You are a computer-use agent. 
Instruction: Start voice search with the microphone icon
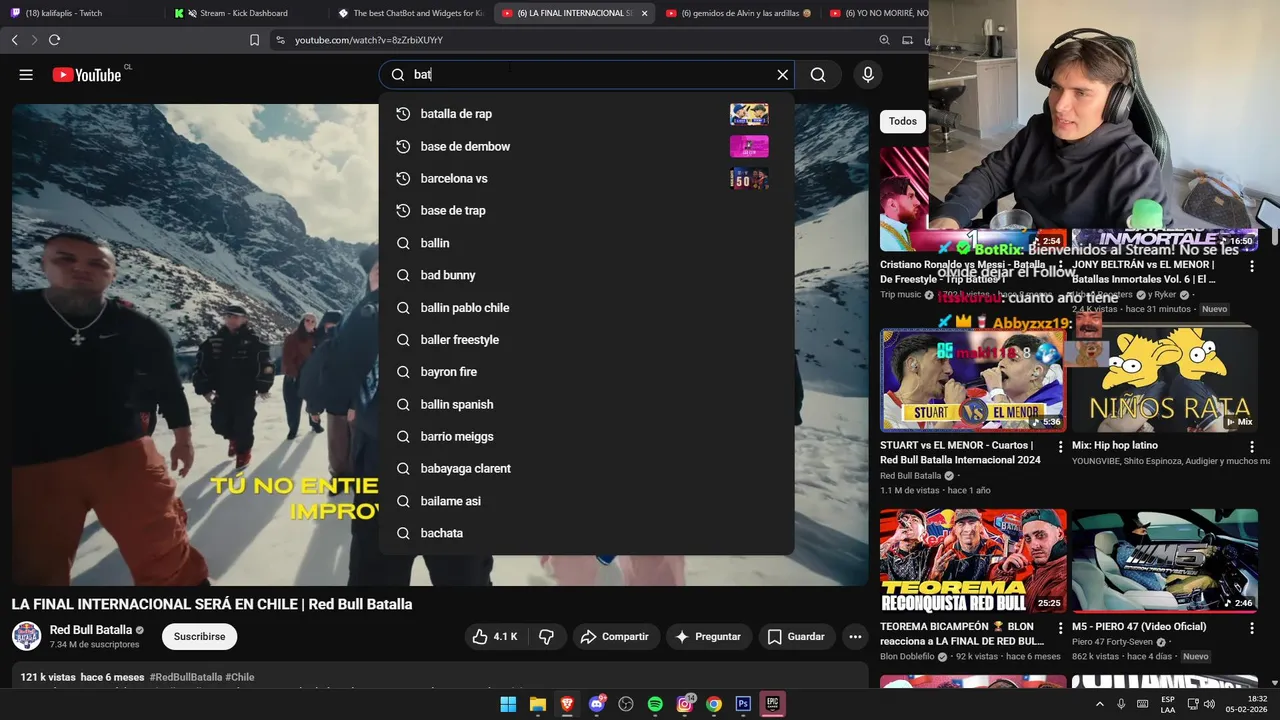coord(868,75)
